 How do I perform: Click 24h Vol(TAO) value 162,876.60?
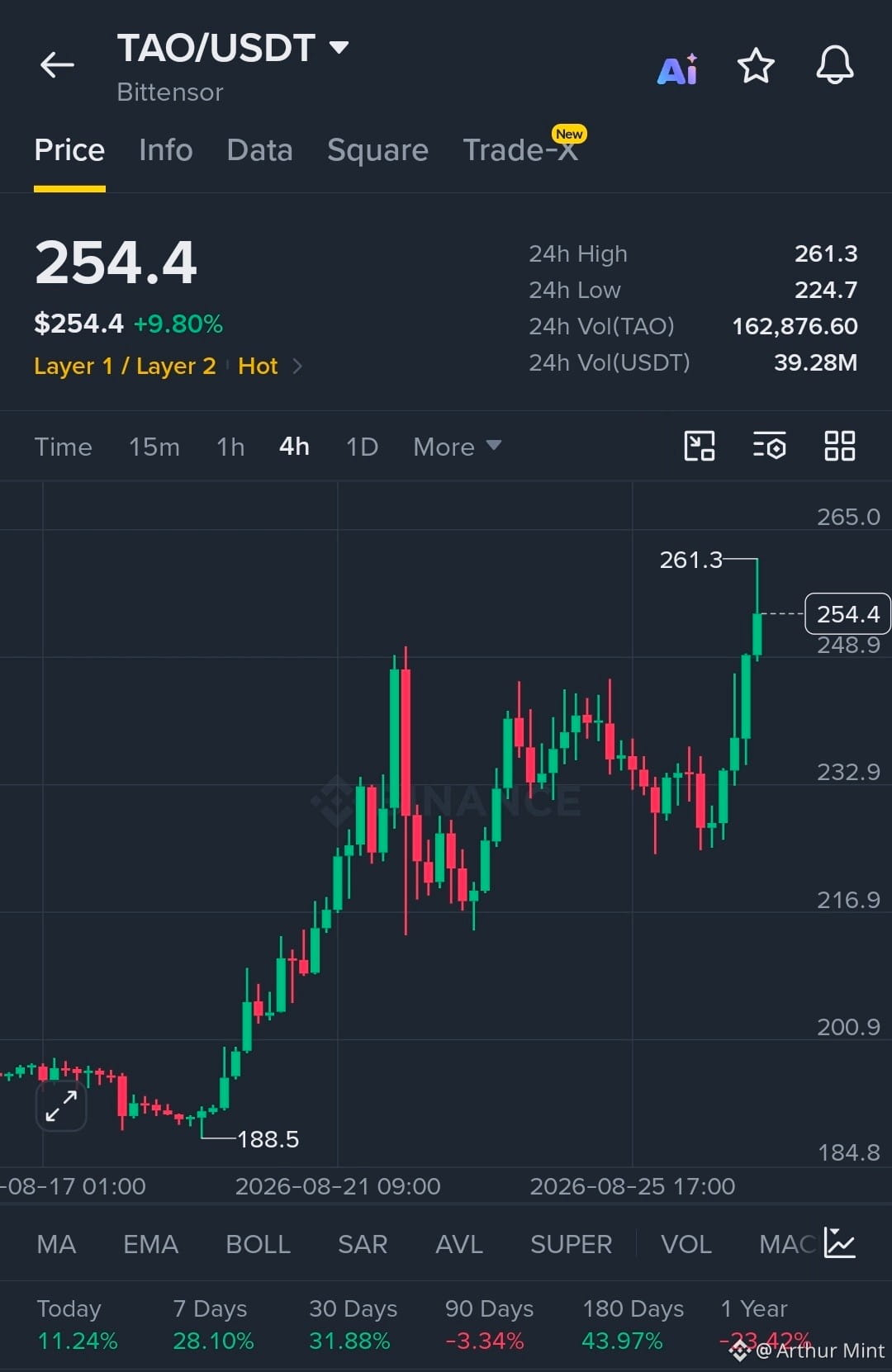coord(795,326)
